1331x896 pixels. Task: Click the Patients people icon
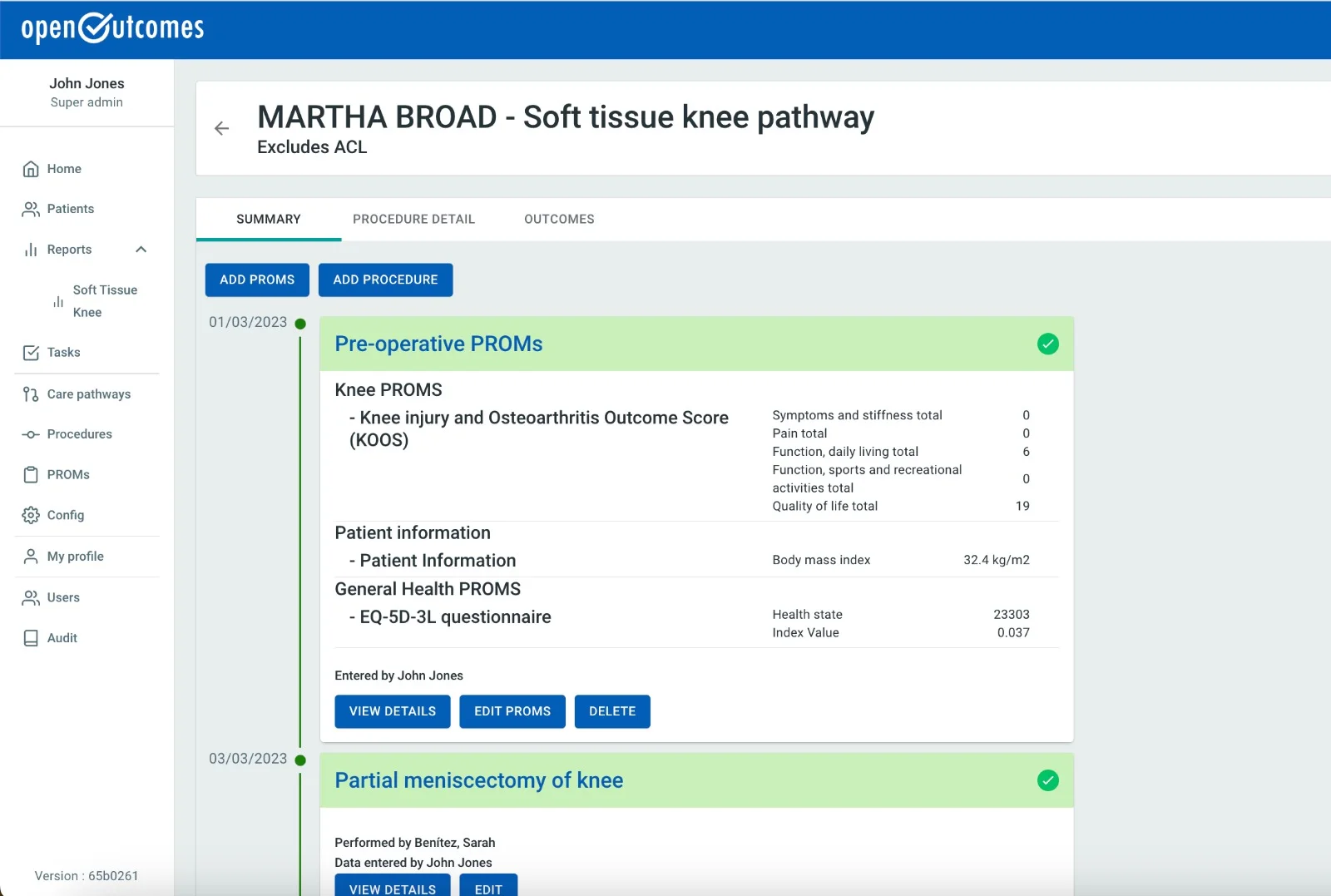point(31,209)
